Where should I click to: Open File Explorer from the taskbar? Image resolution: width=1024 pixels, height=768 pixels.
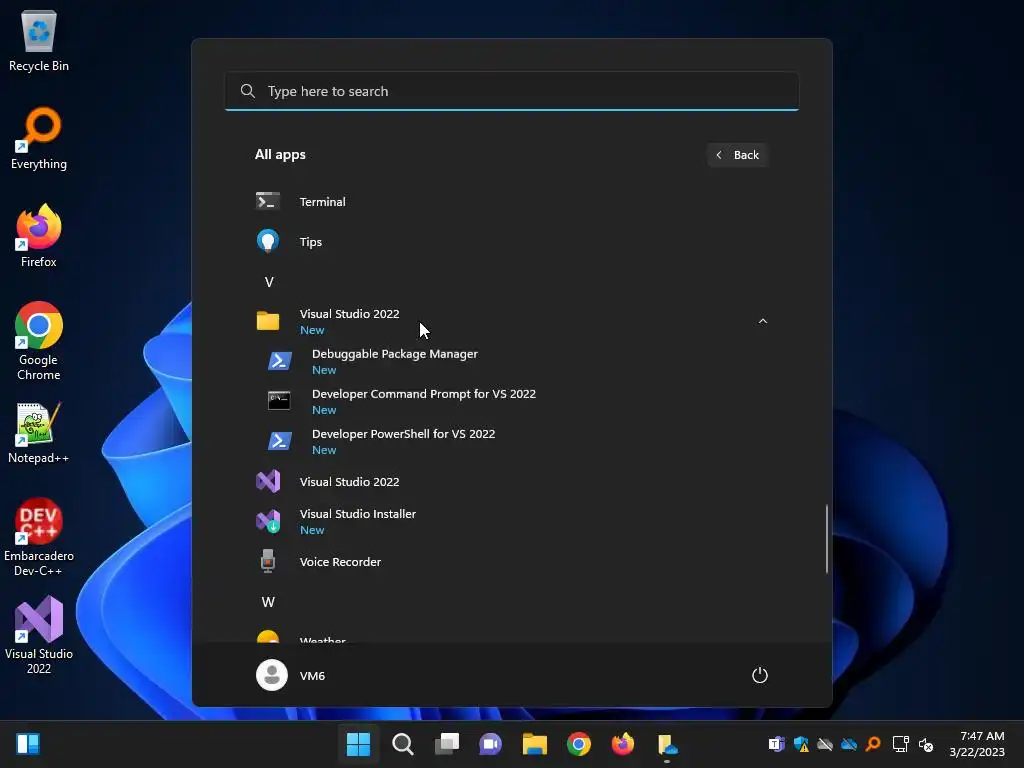(x=535, y=744)
